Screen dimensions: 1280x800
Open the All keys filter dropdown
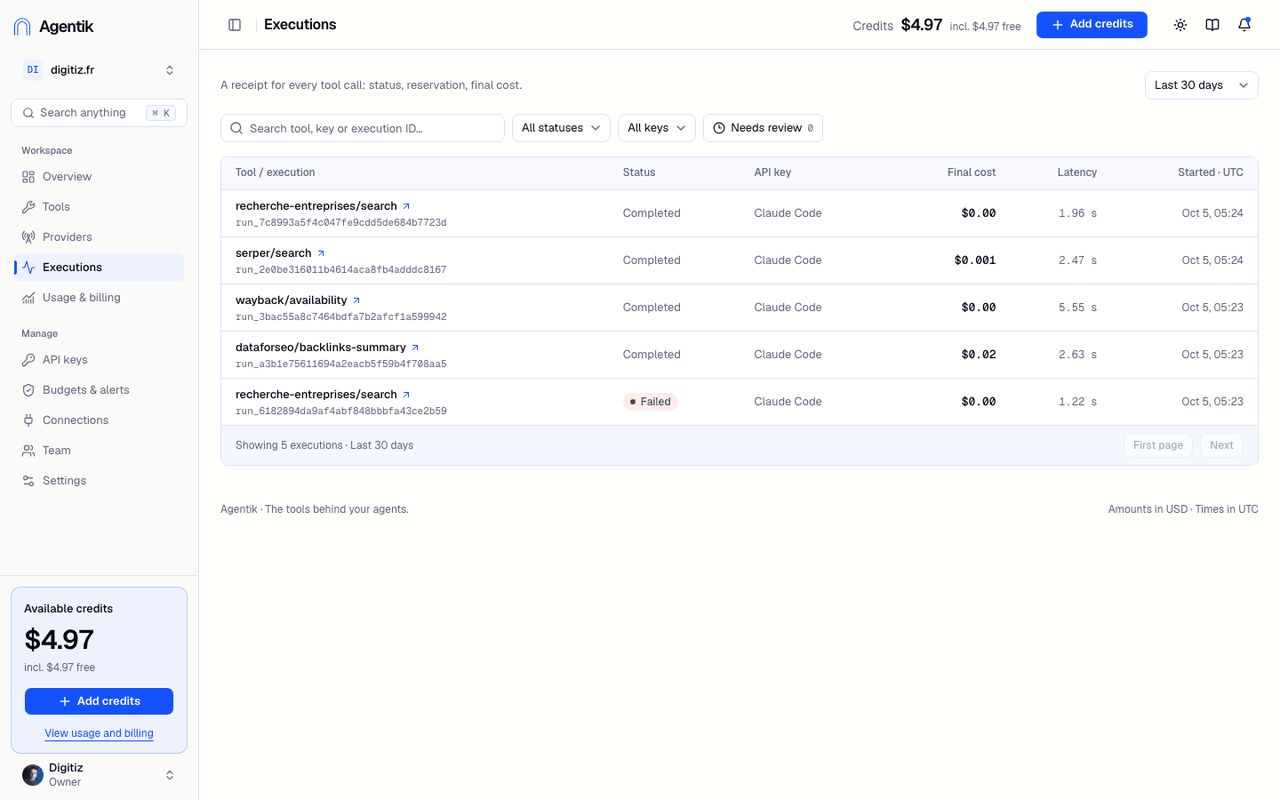coord(657,128)
